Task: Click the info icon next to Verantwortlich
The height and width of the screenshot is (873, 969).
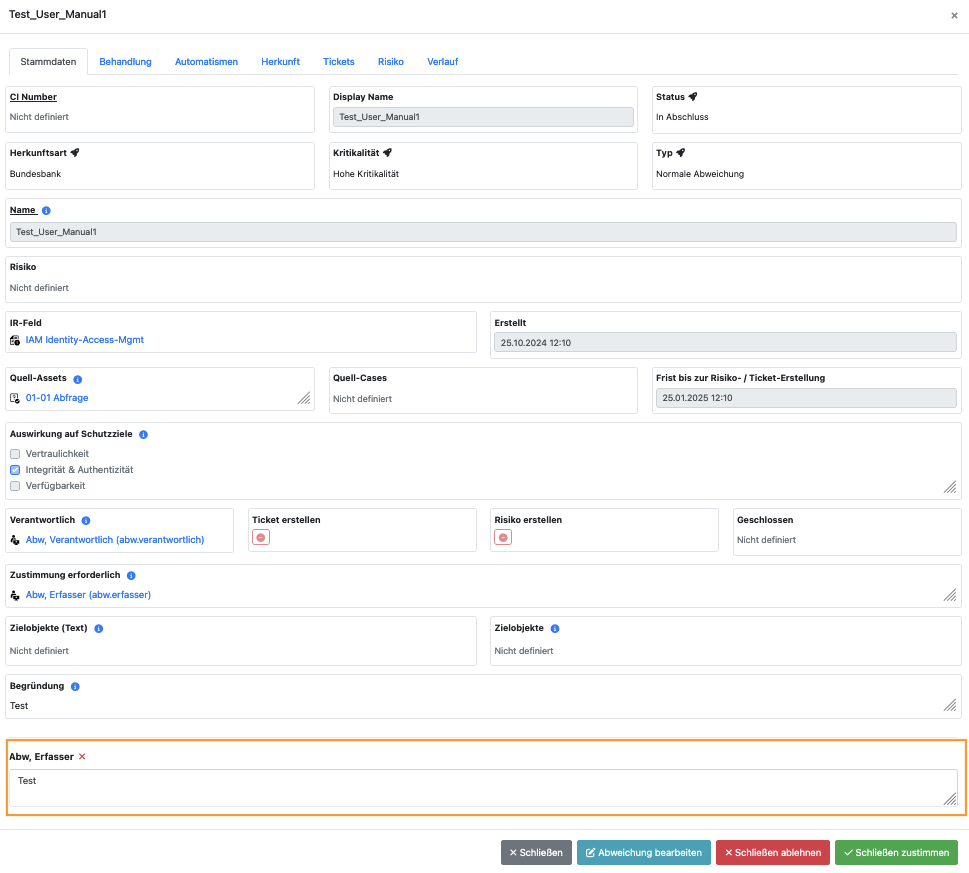Action: [x=86, y=521]
